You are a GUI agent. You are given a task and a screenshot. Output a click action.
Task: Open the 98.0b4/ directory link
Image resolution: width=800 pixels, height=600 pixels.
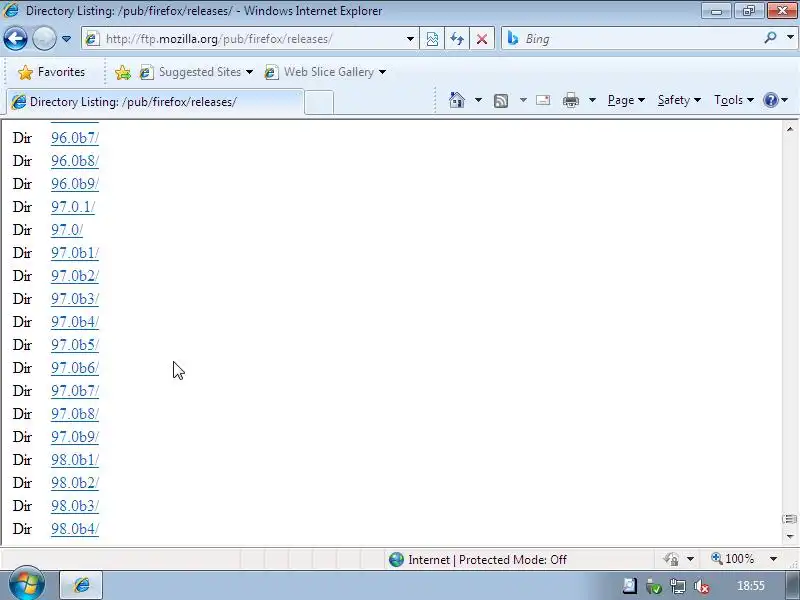point(74,529)
